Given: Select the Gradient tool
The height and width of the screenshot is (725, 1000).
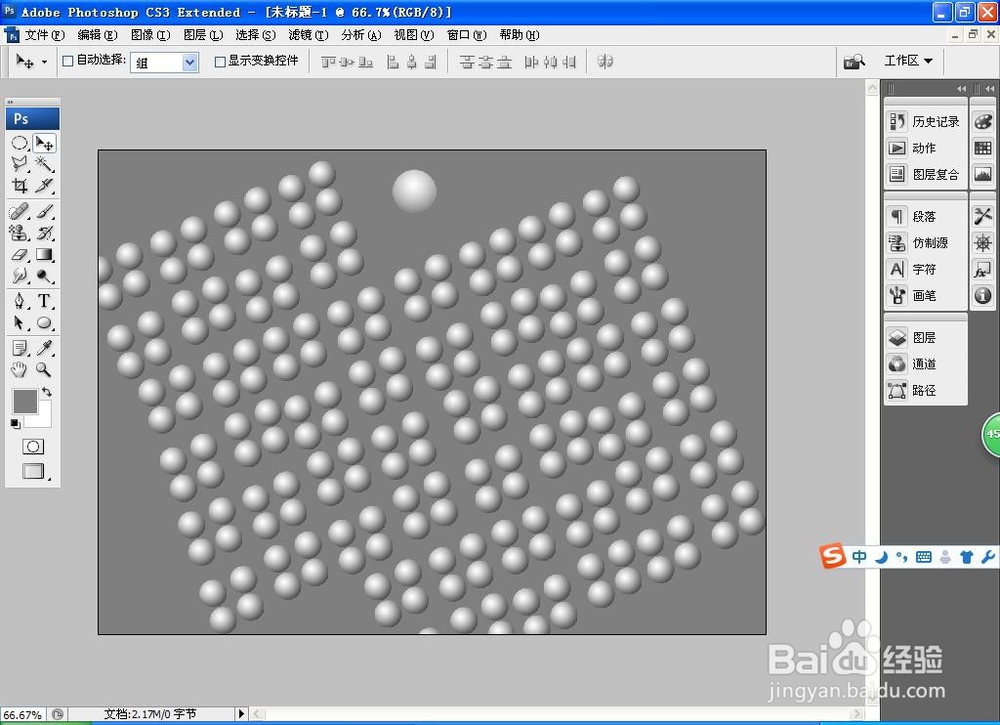Looking at the screenshot, I should coord(44,254).
